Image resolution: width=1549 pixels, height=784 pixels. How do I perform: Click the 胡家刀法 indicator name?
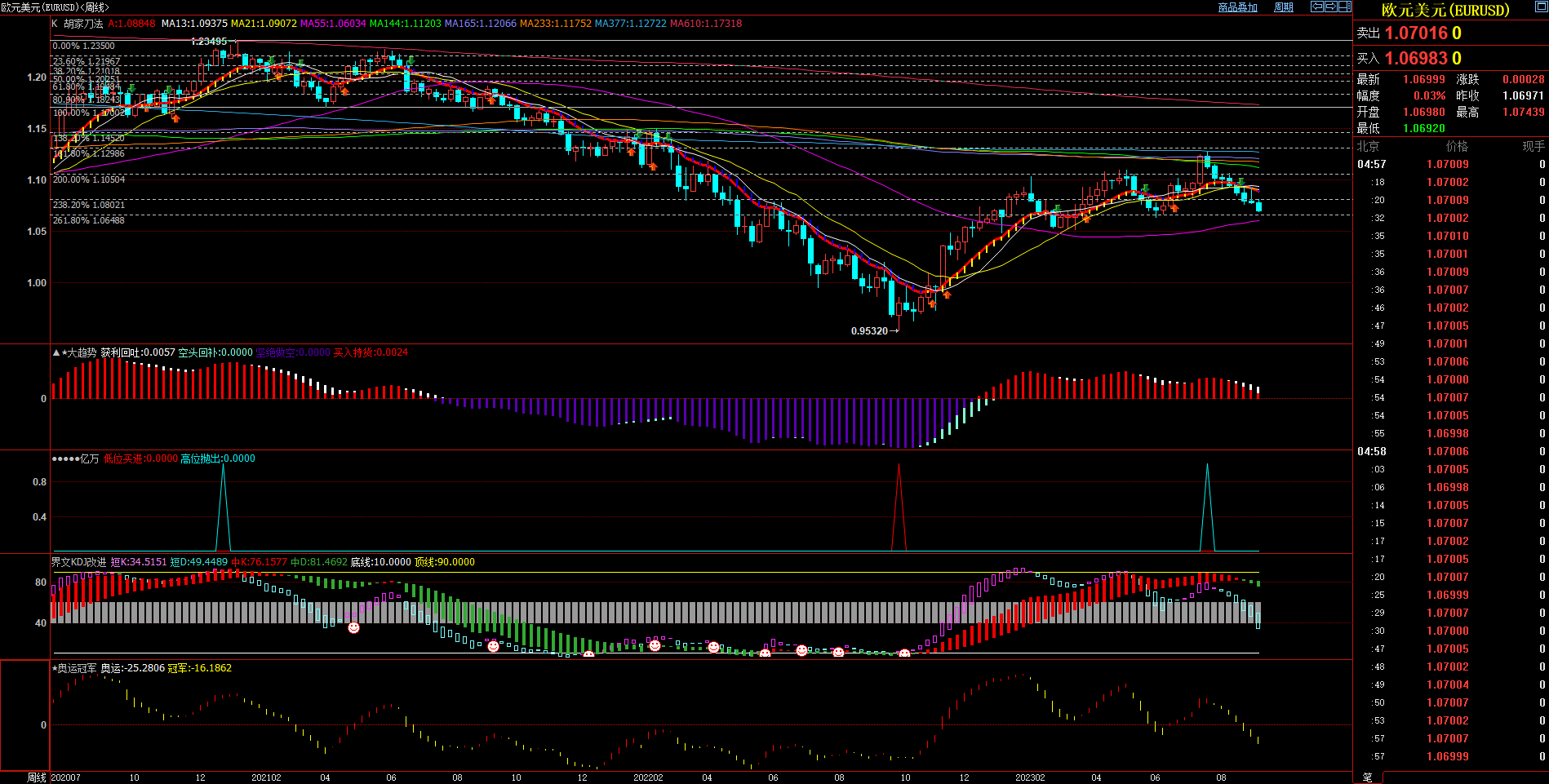tap(83, 24)
